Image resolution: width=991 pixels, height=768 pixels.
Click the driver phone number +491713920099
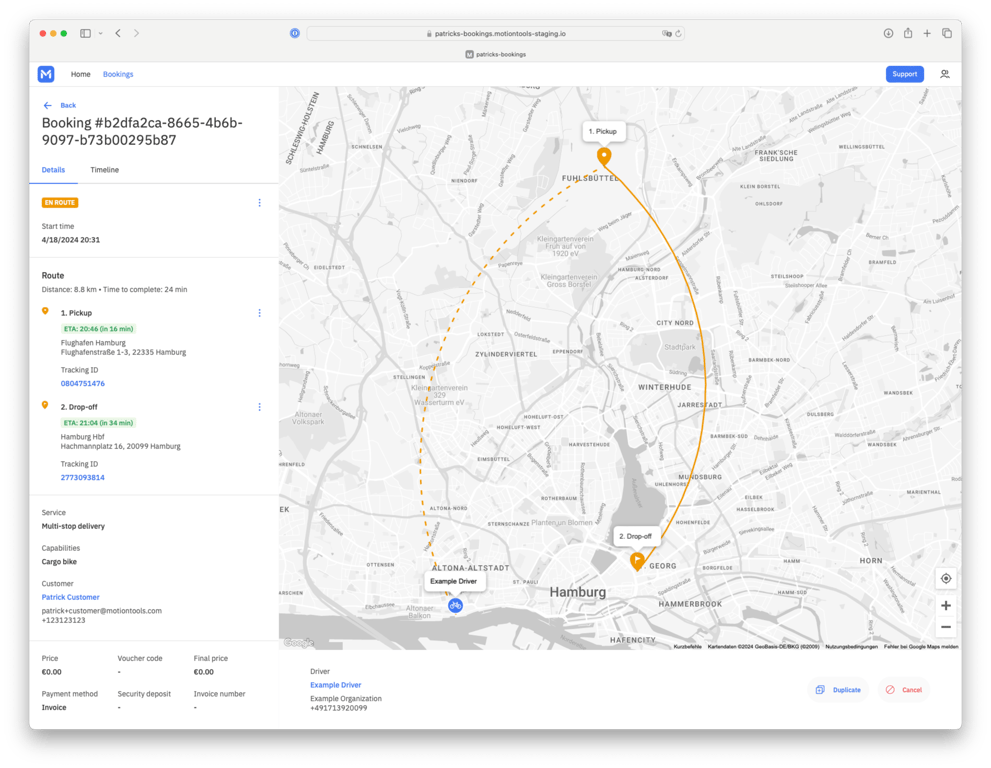338,708
